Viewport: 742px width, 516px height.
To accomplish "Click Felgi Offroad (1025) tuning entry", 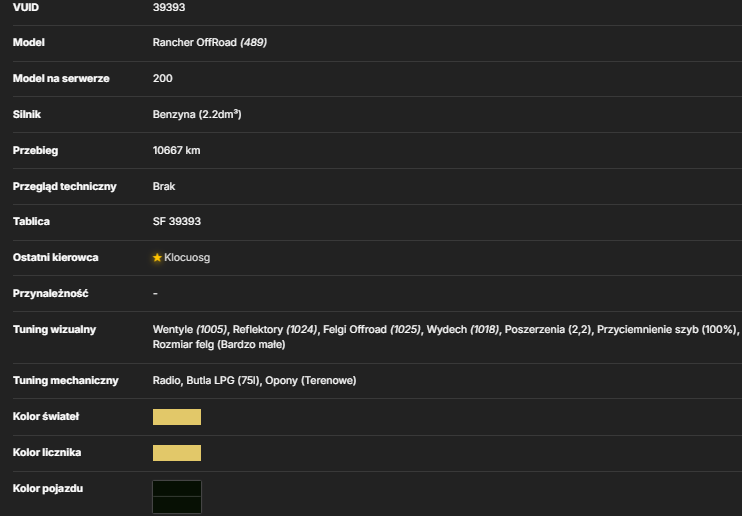I will coord(371,329).
